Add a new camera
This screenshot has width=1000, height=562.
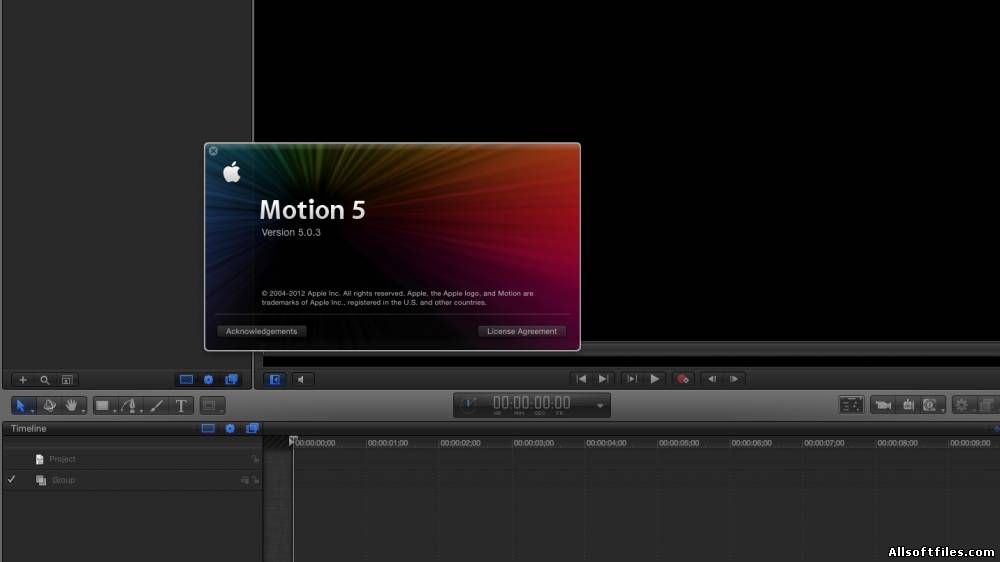click(x=882, y=405)
